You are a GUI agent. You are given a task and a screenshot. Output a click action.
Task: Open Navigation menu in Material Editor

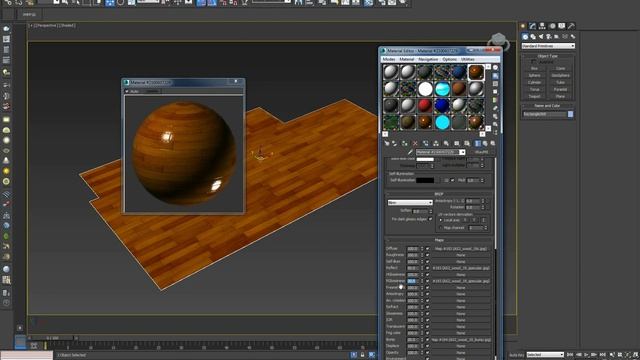[x=428, y=59]
